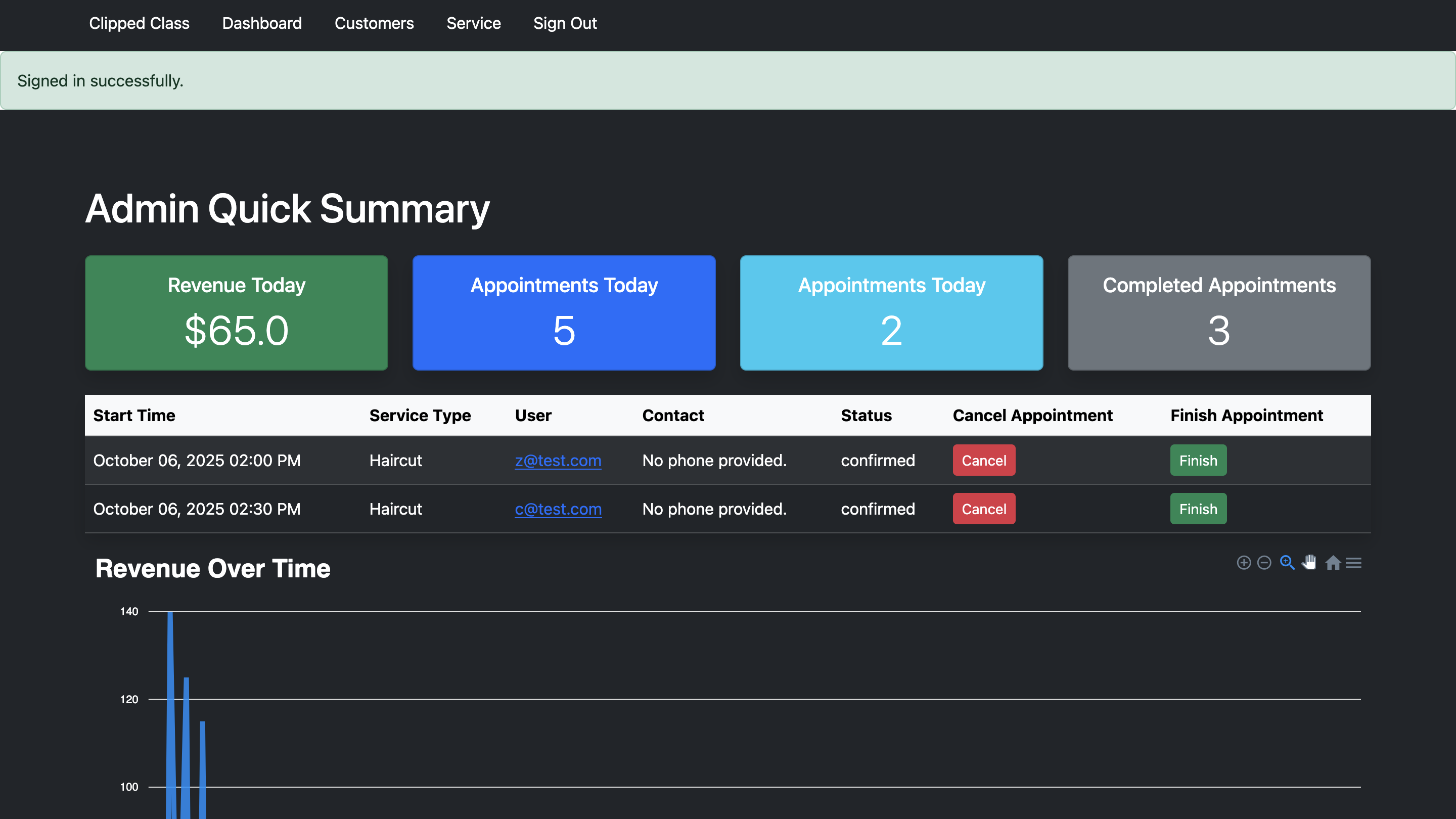The height and width of the screenshot is (819, 1456).
Task: Finish the 02:00 PM appointment
Action: pos(1198,460)
